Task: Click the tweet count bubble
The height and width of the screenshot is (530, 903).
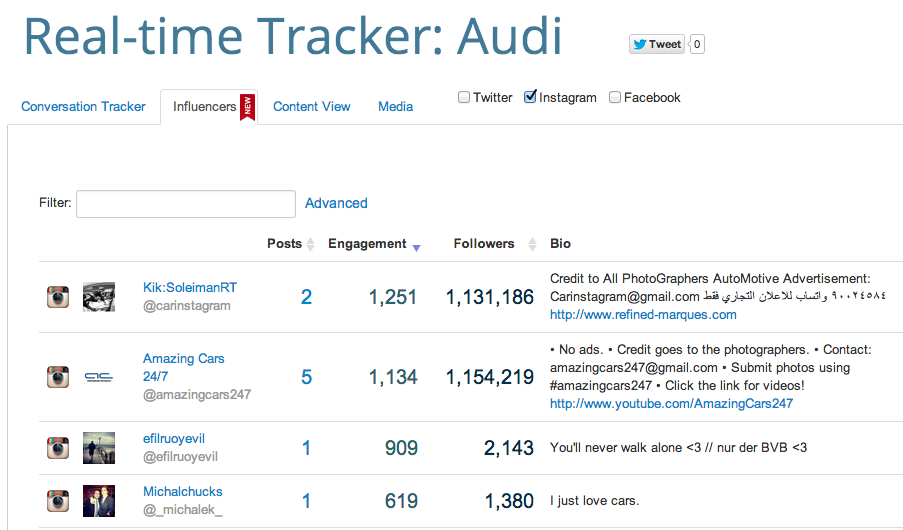Action: pyautogui.click(x=697, y=44)
